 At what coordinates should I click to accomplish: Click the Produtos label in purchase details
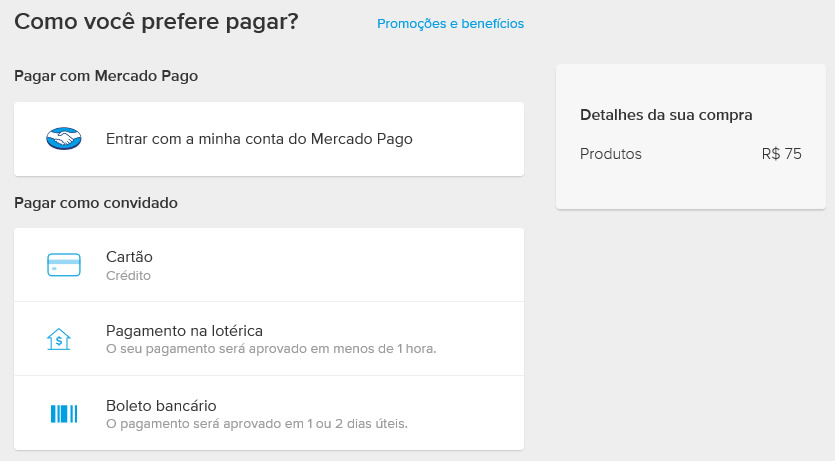coord(611,154)
